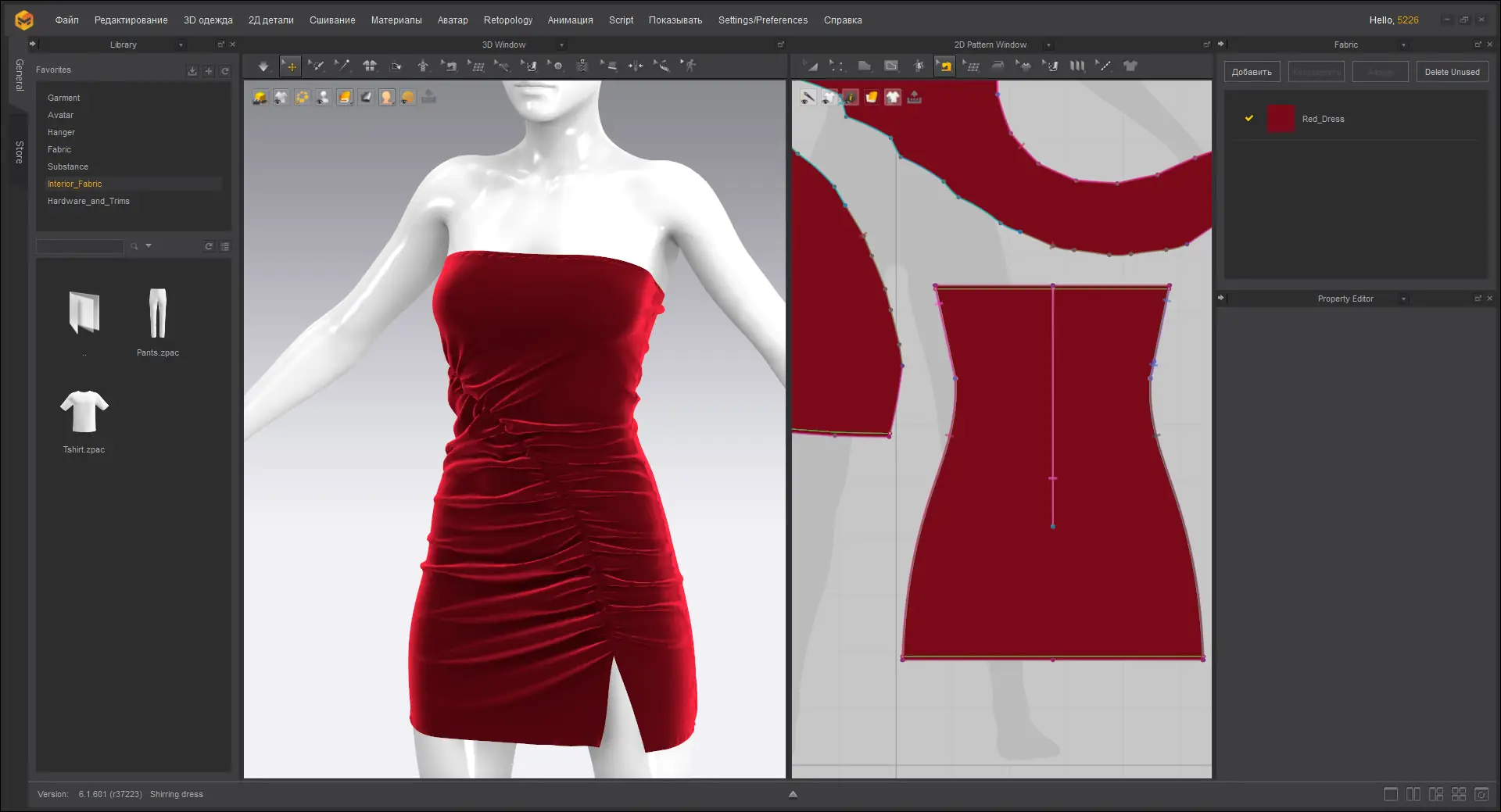
Task: Click the library search magnifier icon
Action: tap(134, 246)
